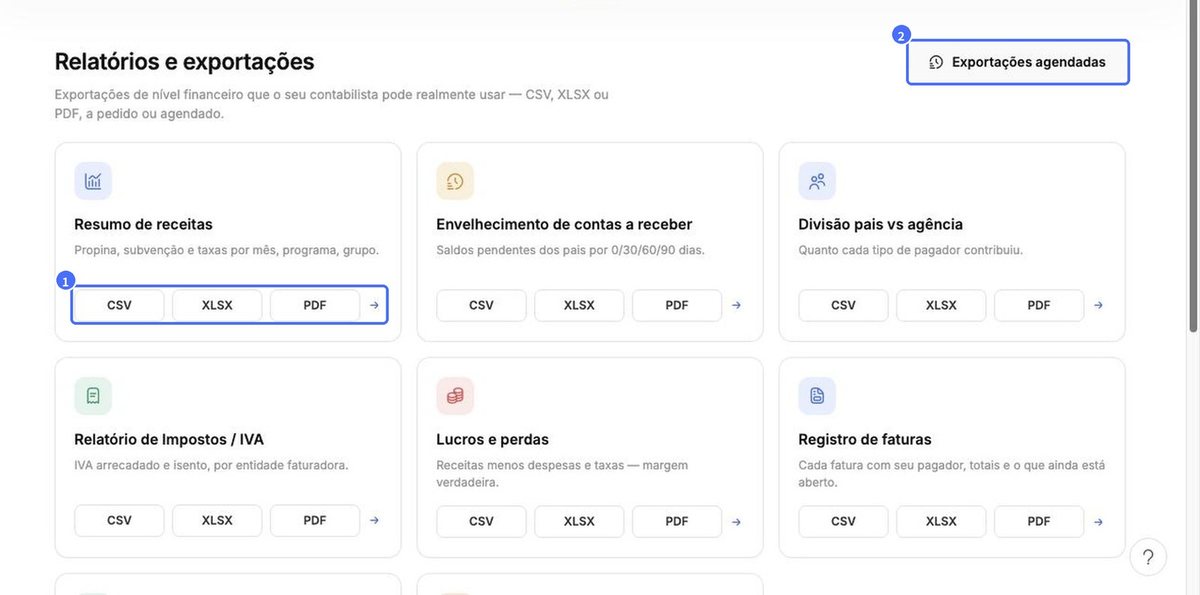
Task: Export Divisão pais vs agência as PDF
Action: coord(1039,305)
